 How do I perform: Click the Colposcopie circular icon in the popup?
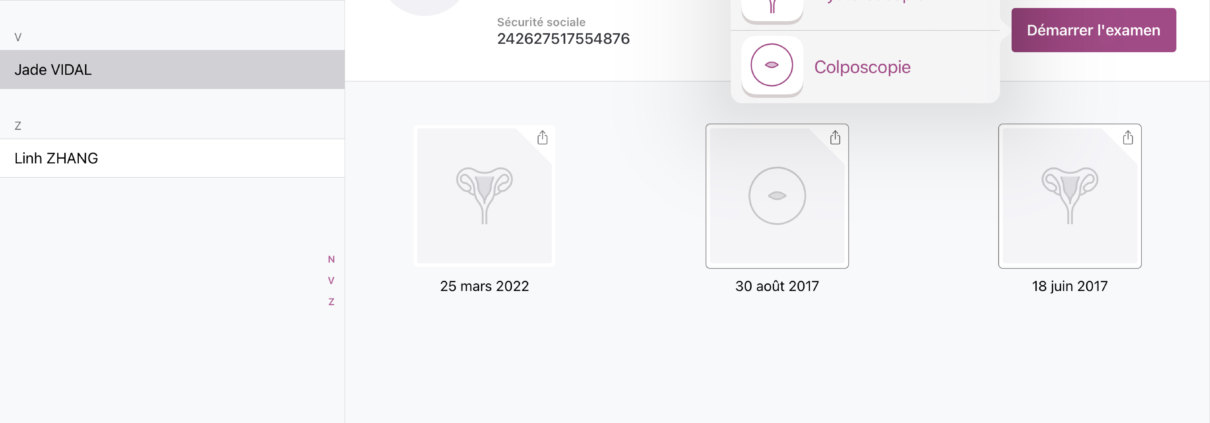coord(771,65)
